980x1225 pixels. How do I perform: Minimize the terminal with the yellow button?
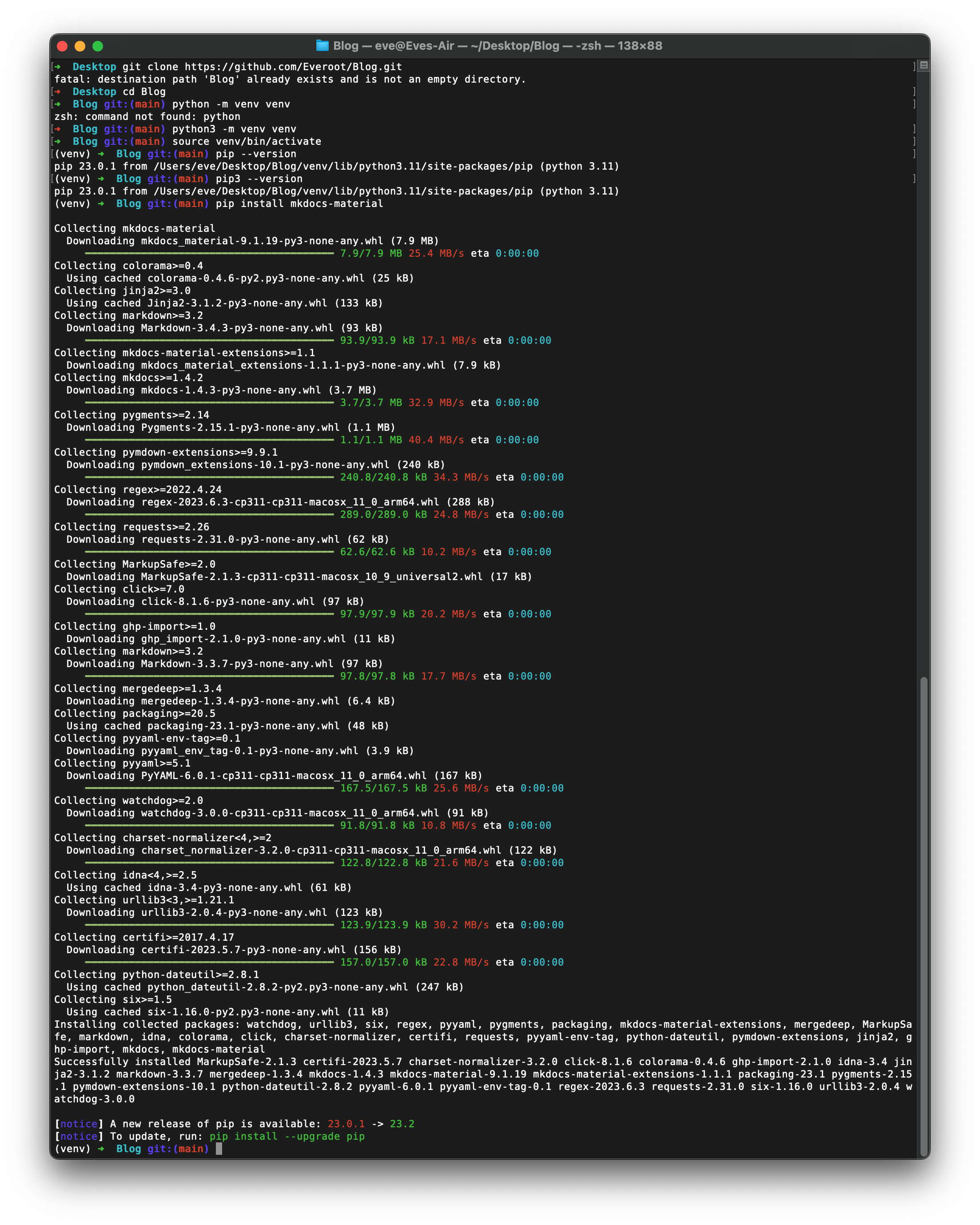coord(80,46)
